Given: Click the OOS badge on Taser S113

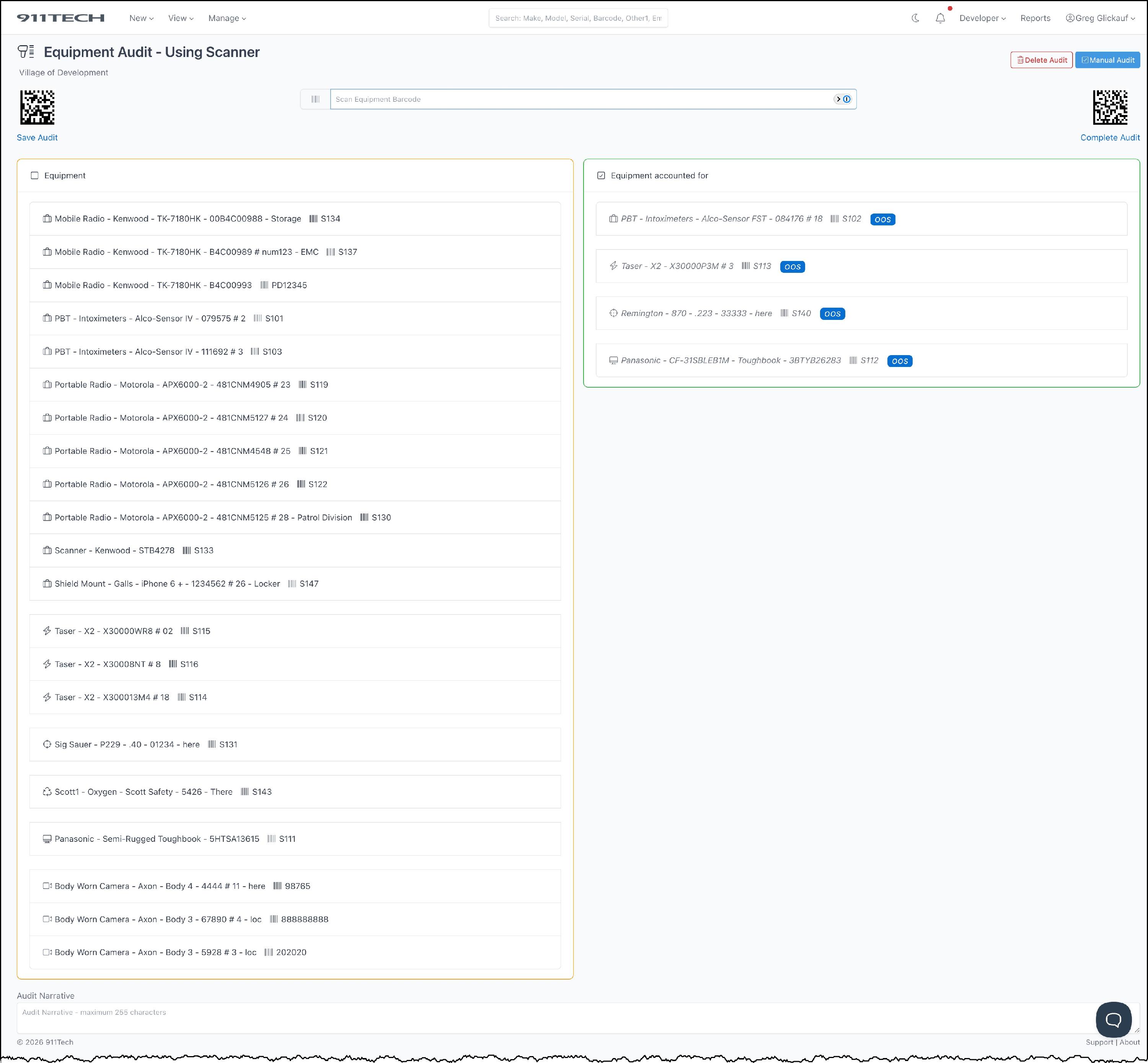Looking at the screenshot, I should tap(792, 267).
